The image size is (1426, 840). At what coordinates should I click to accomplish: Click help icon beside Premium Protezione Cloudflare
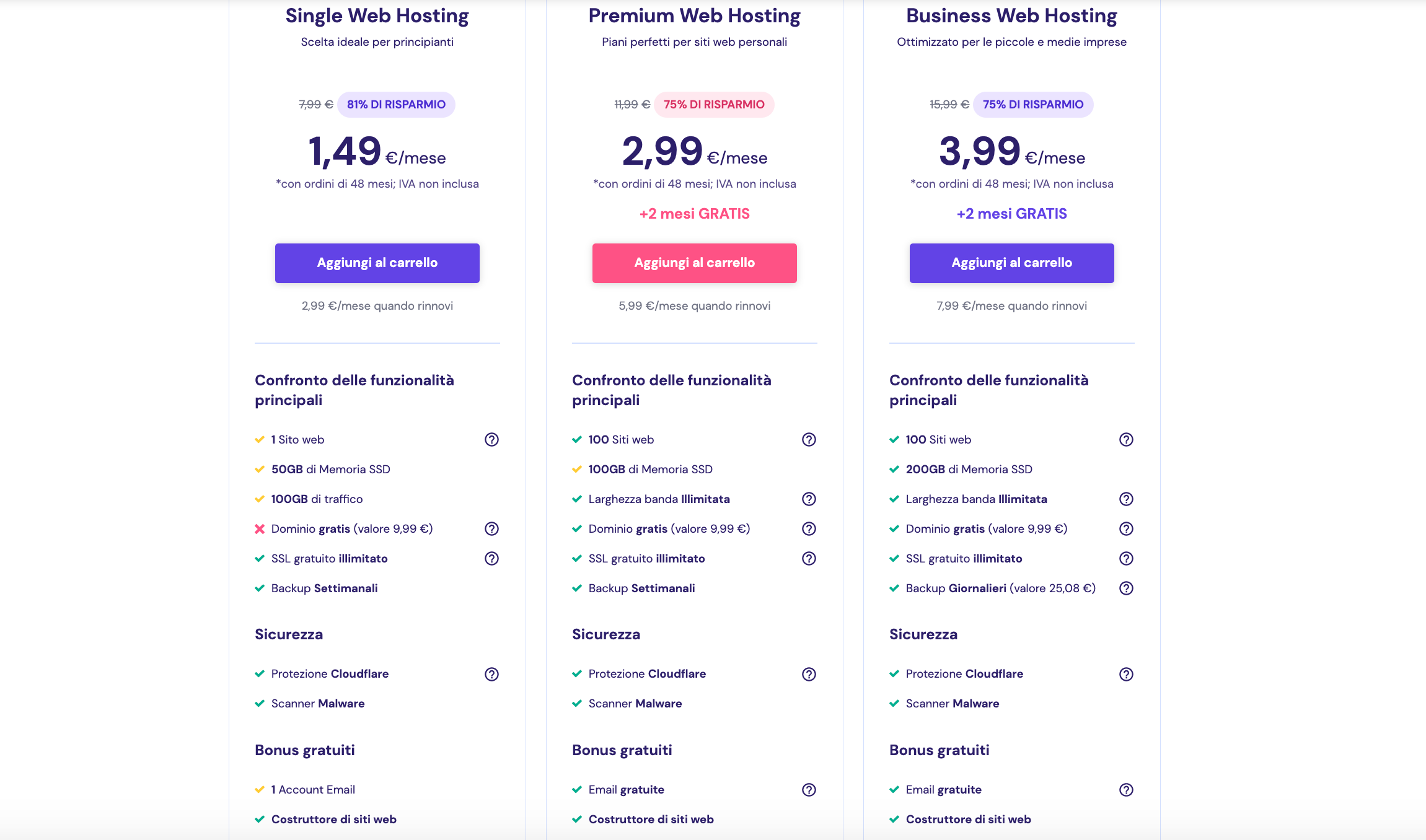point(809,674)
